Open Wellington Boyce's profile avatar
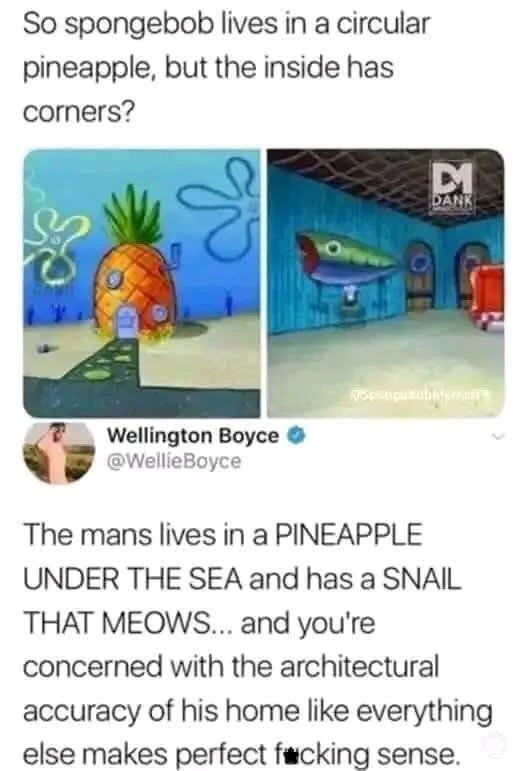526x771 pixels. tap(59, 453)
